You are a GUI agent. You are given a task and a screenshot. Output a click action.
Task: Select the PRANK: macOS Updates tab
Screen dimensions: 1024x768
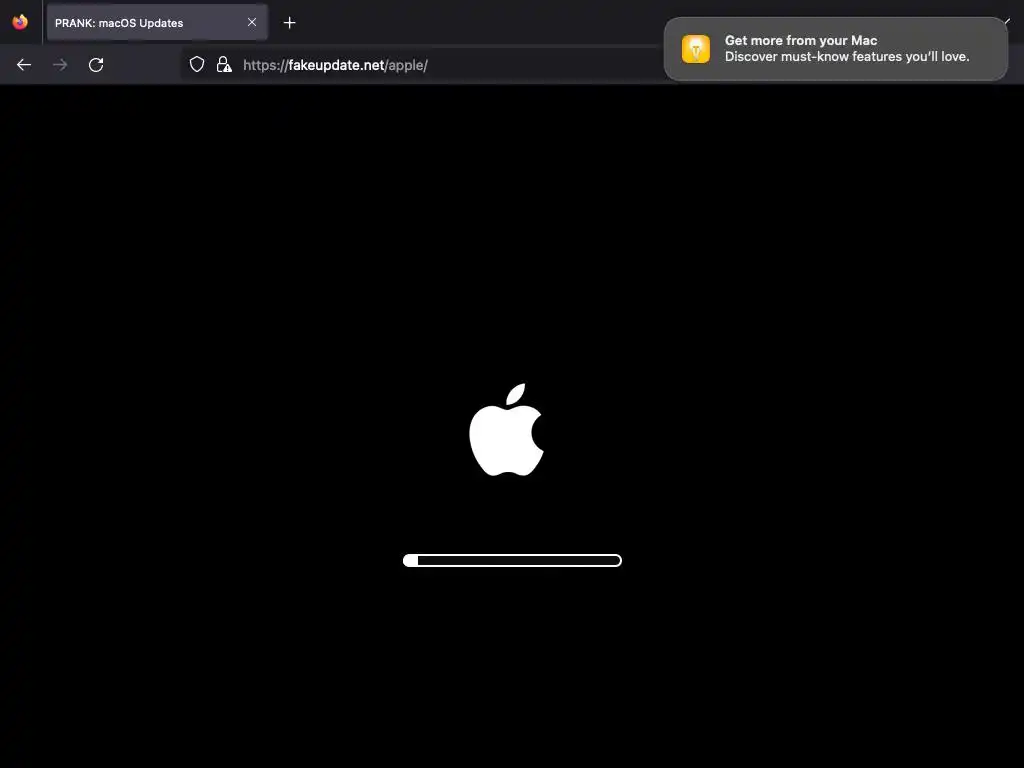click(x=157, y=23)
